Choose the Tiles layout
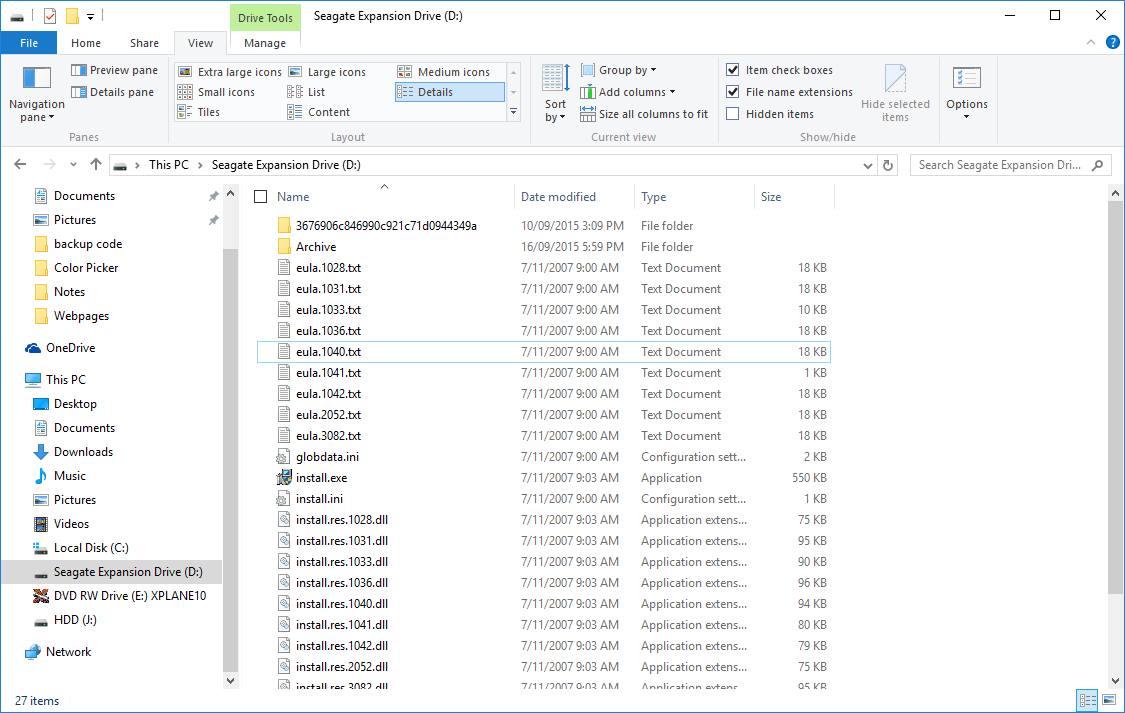Image resolution: width=1125 pixels, height=713 pixels. 207,111
